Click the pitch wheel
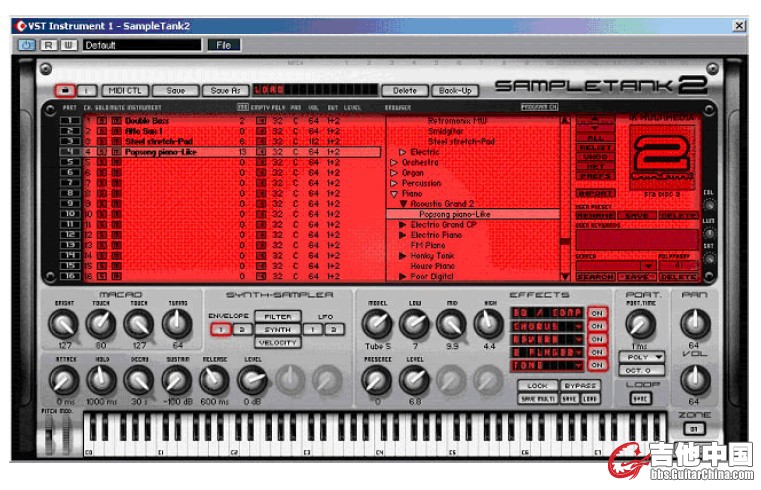 point(49,434)
